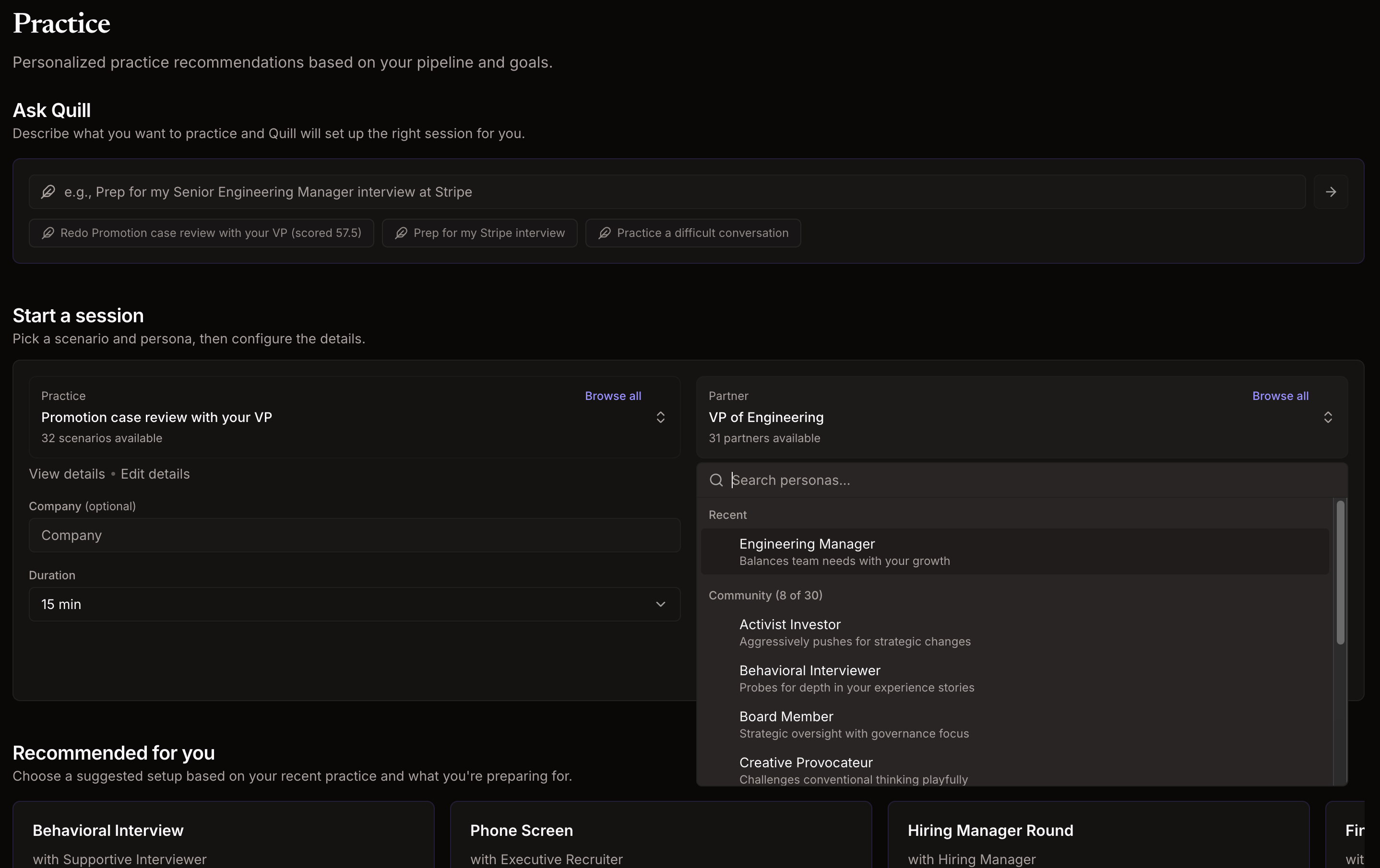The height and width of the screenshot is (868, 1380).
Task: Pick the 'Practice a difficult conversation' chip
Action: pyautogui.click(x=693, y=233)
